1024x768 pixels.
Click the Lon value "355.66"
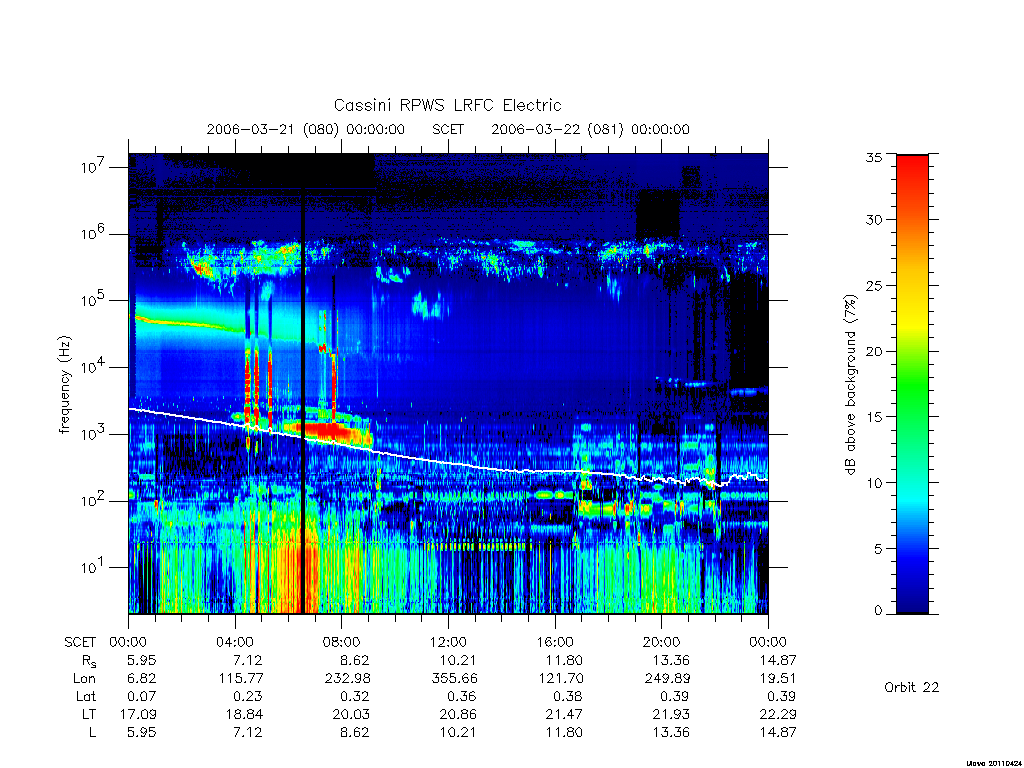point(454,679)
